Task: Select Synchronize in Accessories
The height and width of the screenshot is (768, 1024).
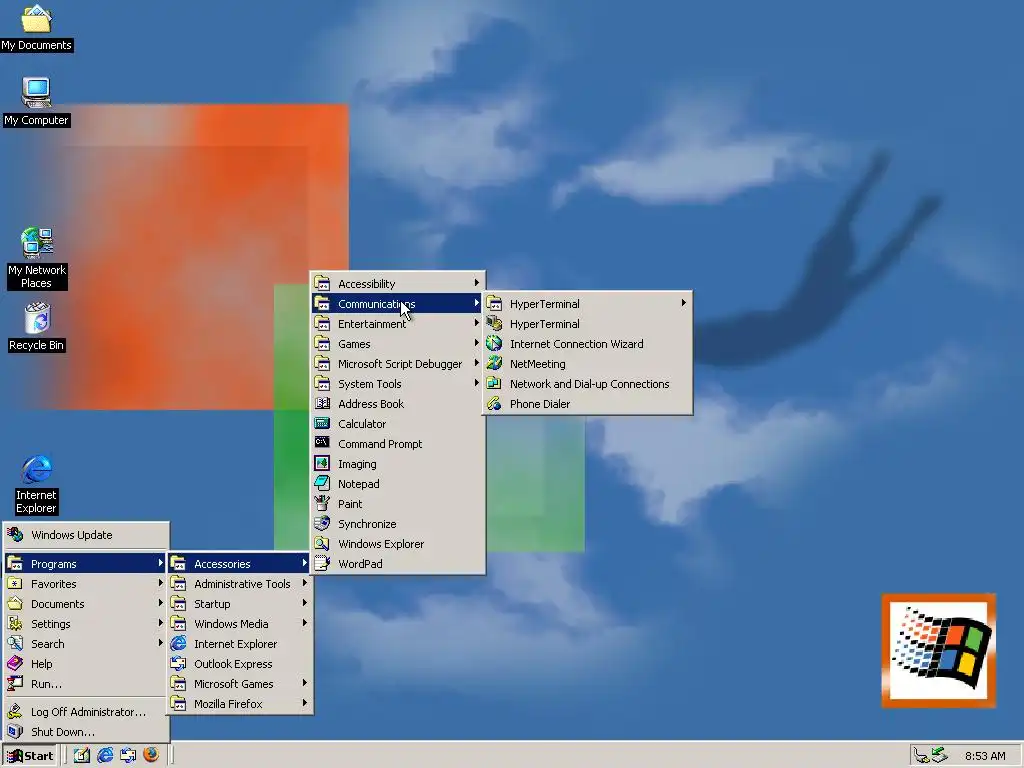Action: (x=397, y=524)
